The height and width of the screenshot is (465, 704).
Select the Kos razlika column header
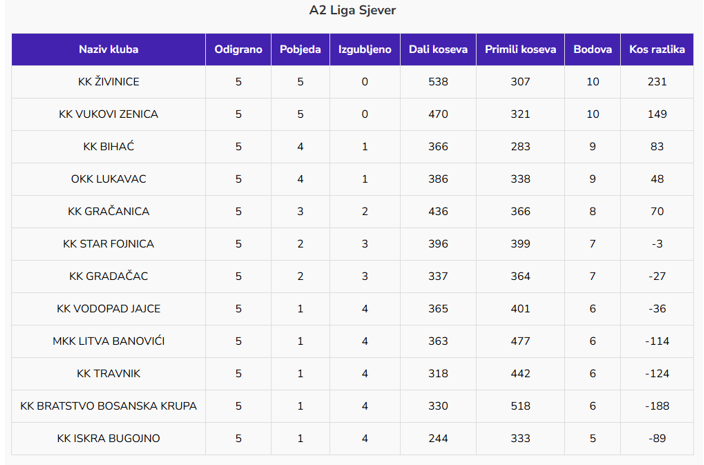click(x=657, y=49)
